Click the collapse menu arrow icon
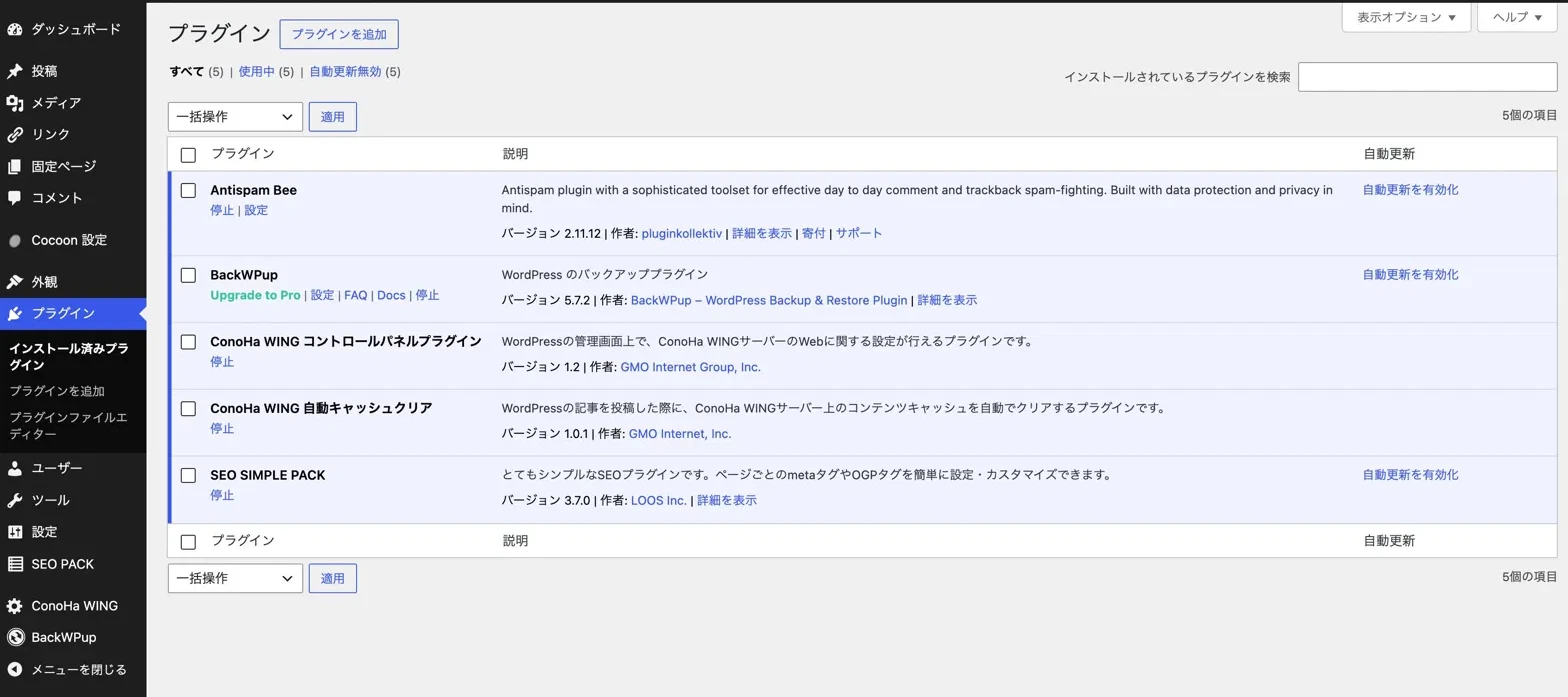This screenshot has width=1568, height=697. click(x=15, y=670)
